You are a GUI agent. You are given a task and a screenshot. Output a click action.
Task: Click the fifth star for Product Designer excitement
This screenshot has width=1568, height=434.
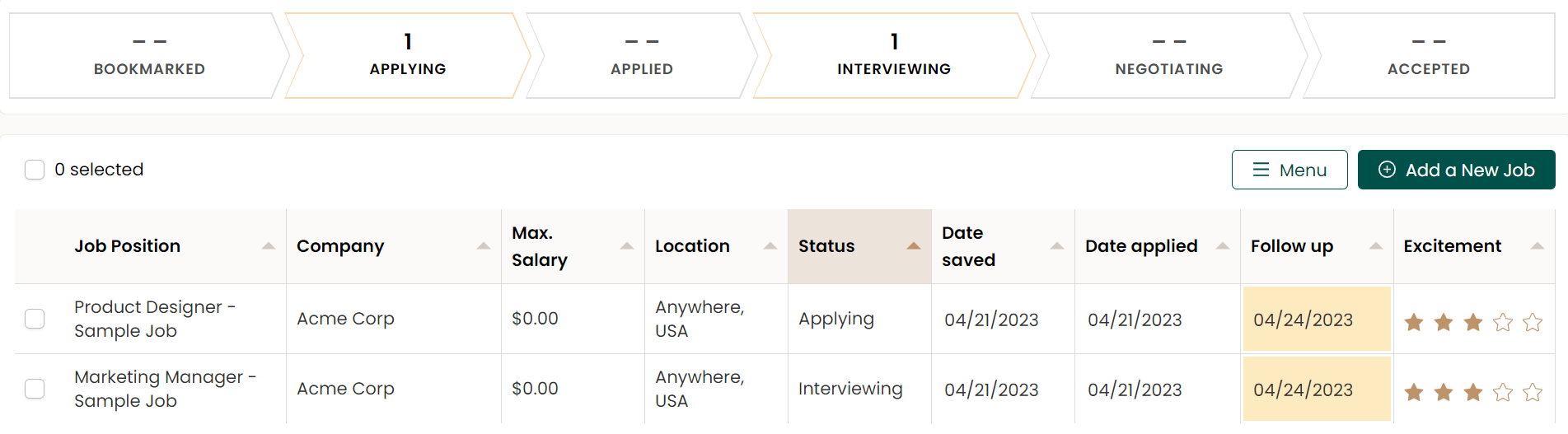click(1532, 322)
